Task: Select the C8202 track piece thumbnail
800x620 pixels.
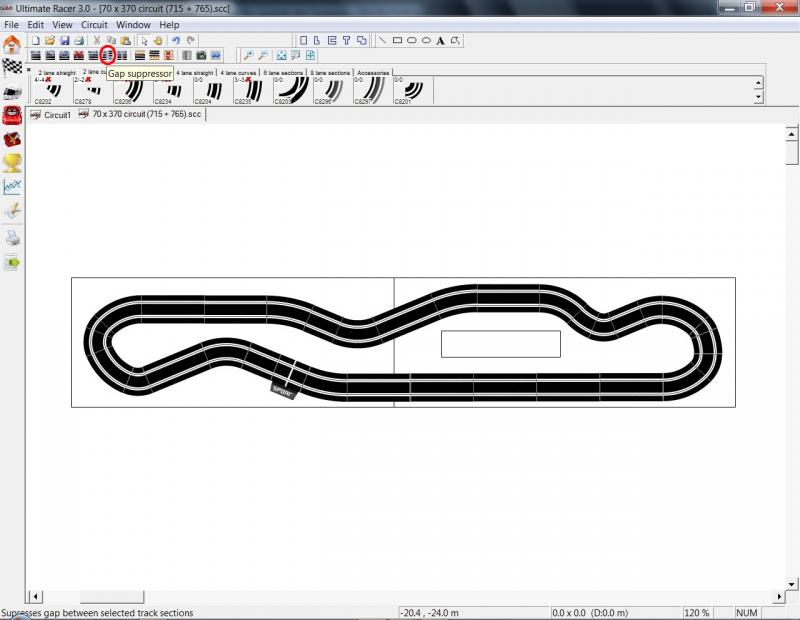Action: (53, 91)
